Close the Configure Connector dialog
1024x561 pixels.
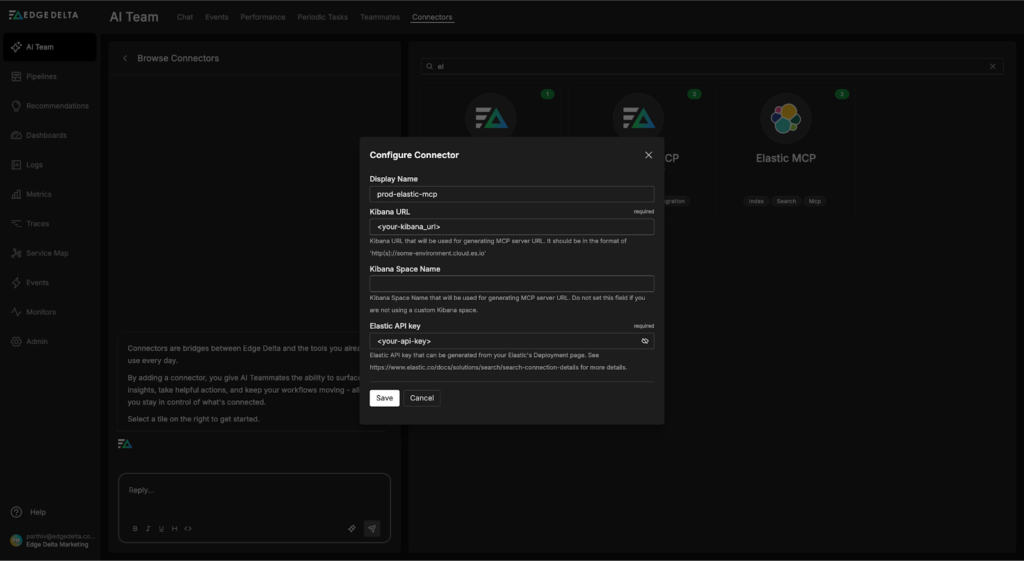[648, 155]
